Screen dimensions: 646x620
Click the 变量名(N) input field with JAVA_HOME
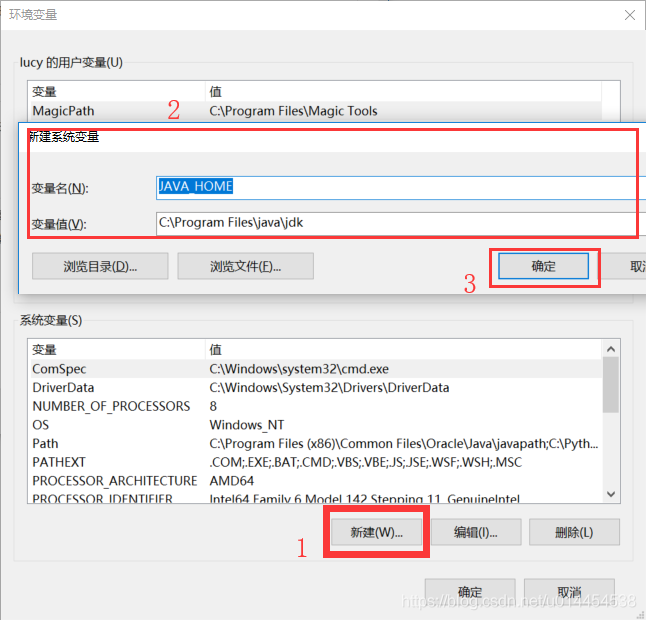(x=401, y=188)
